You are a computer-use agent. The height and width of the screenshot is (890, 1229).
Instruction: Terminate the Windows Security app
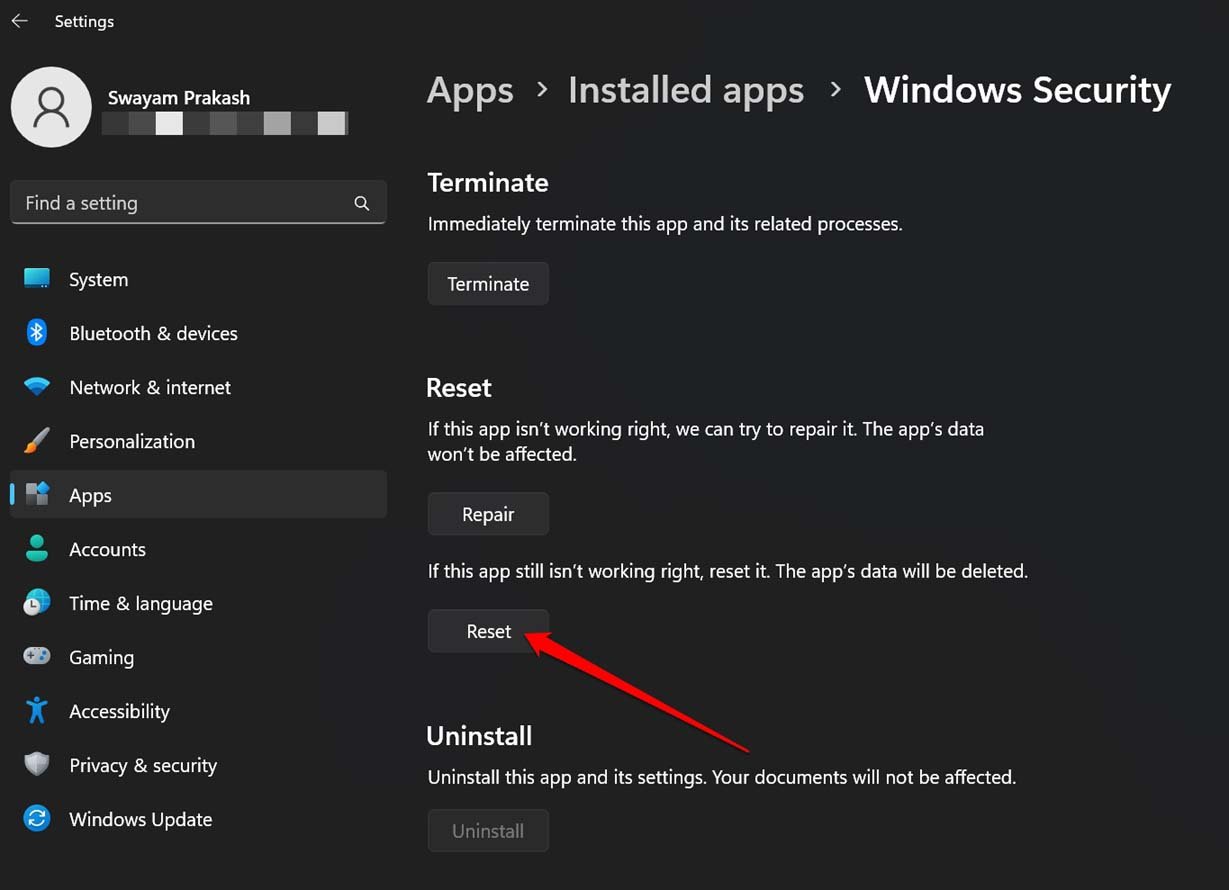(x=488, y=283)
